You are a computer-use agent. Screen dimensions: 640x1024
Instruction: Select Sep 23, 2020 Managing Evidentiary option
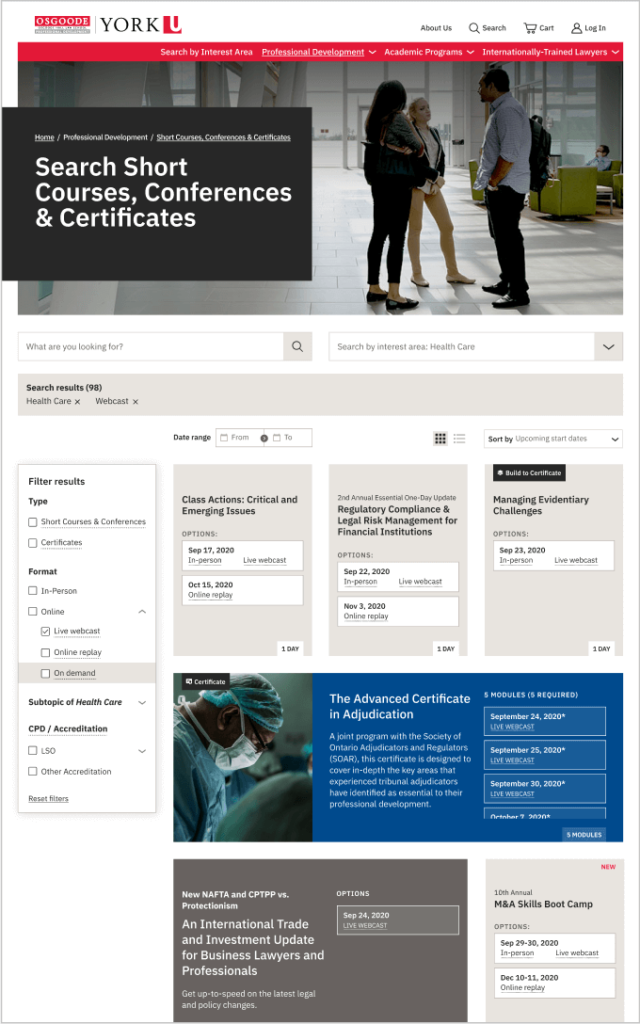(x=554, y=555)
